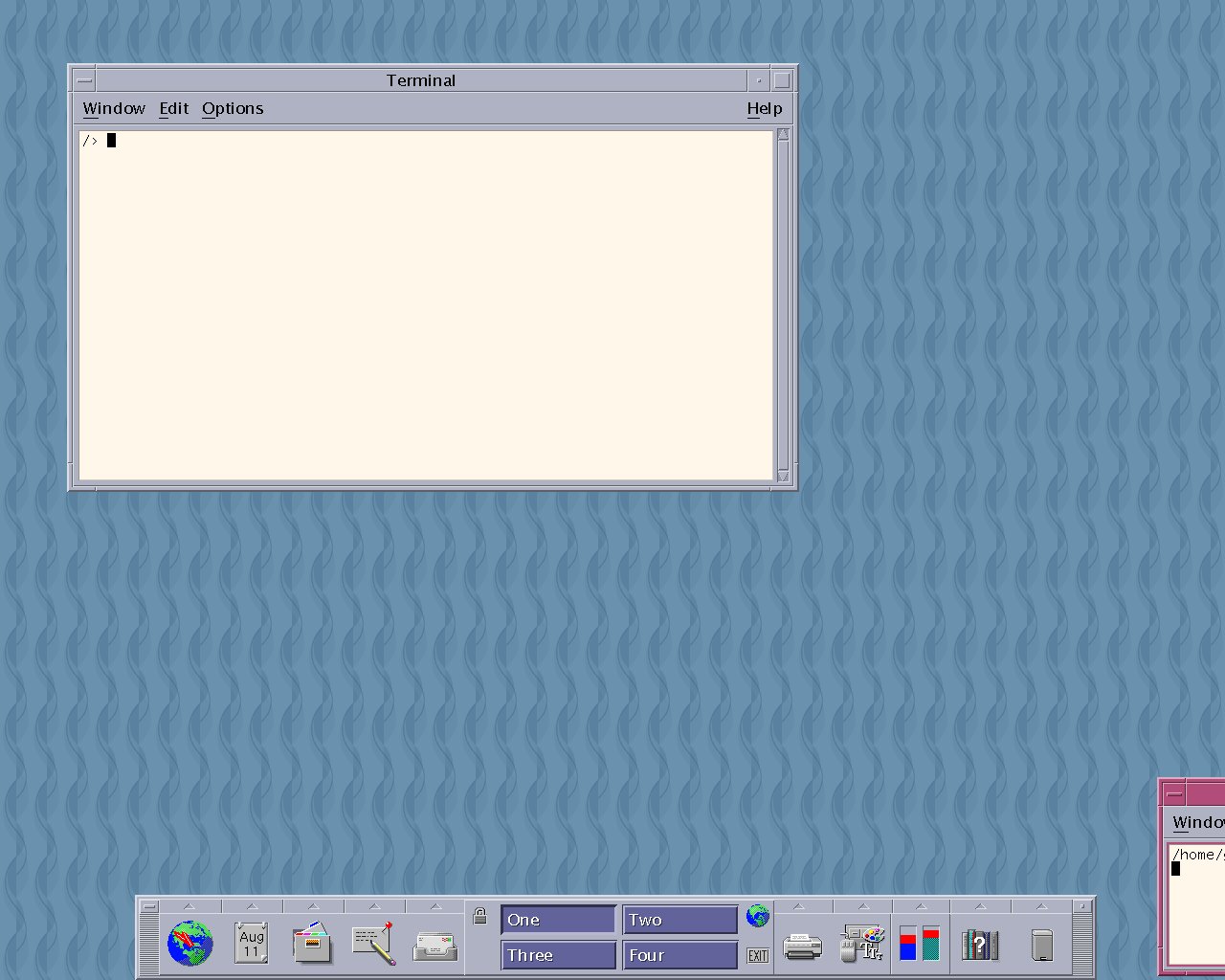Screen dimensions: 1225x980
Task: Switch to workspace Two
Action: click(679, 920)
